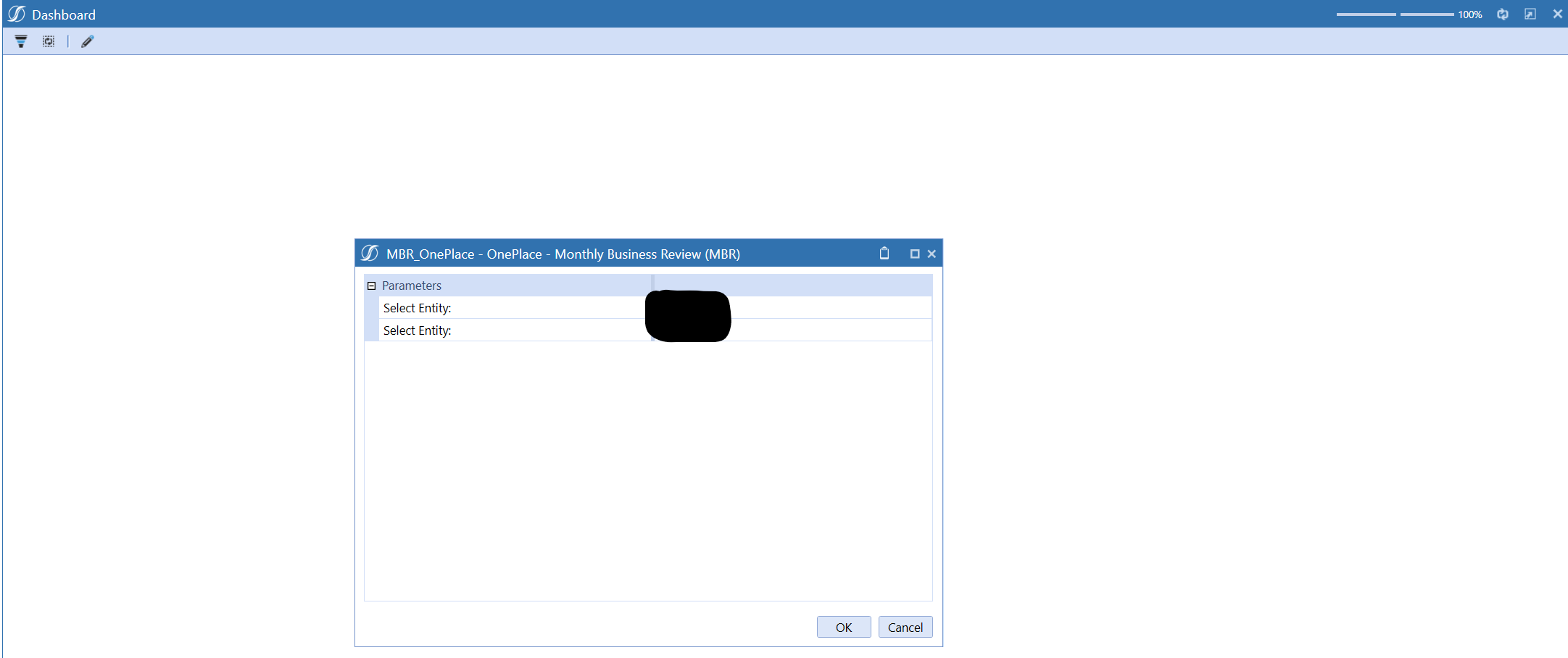Close the MBR parameter dialog
The height and width of the screenshot is (658, 1568).
[932, 254]
